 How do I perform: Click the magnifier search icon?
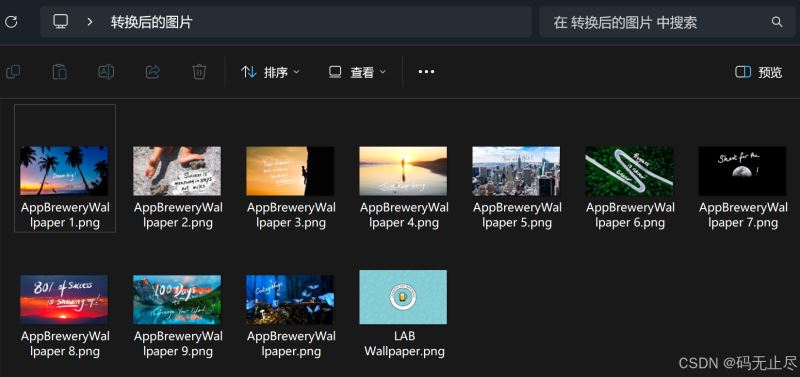coord(777,22)
